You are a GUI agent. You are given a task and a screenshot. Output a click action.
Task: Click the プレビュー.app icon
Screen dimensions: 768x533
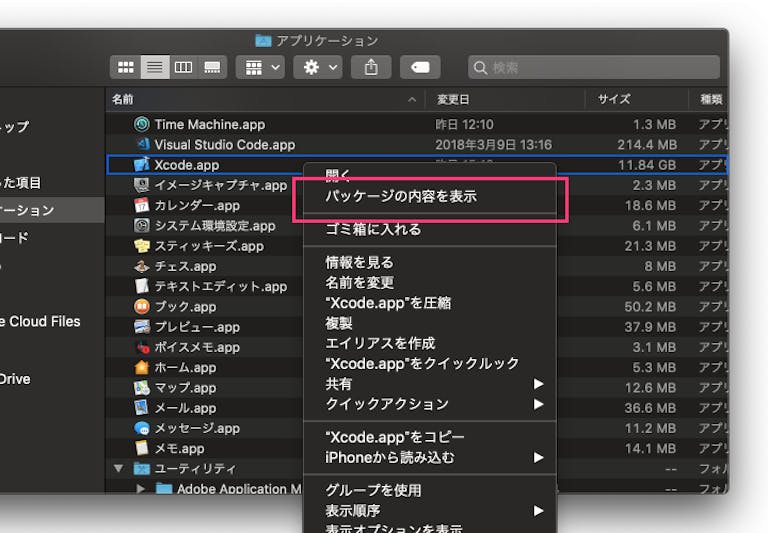142,327
